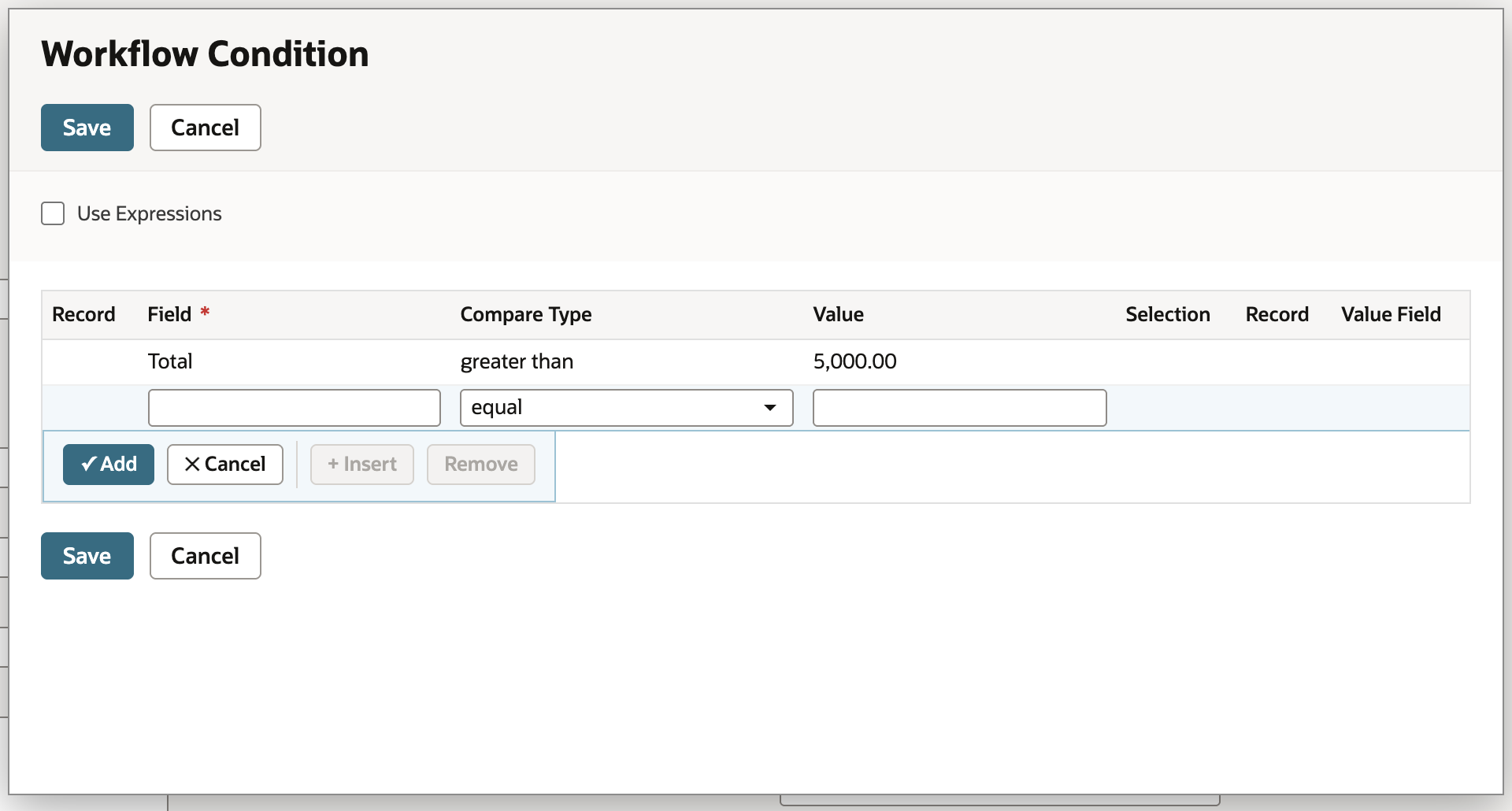Viewport: 1512px width, 811px height.
Task: Click the Insert button
Action: pos(362,465)
